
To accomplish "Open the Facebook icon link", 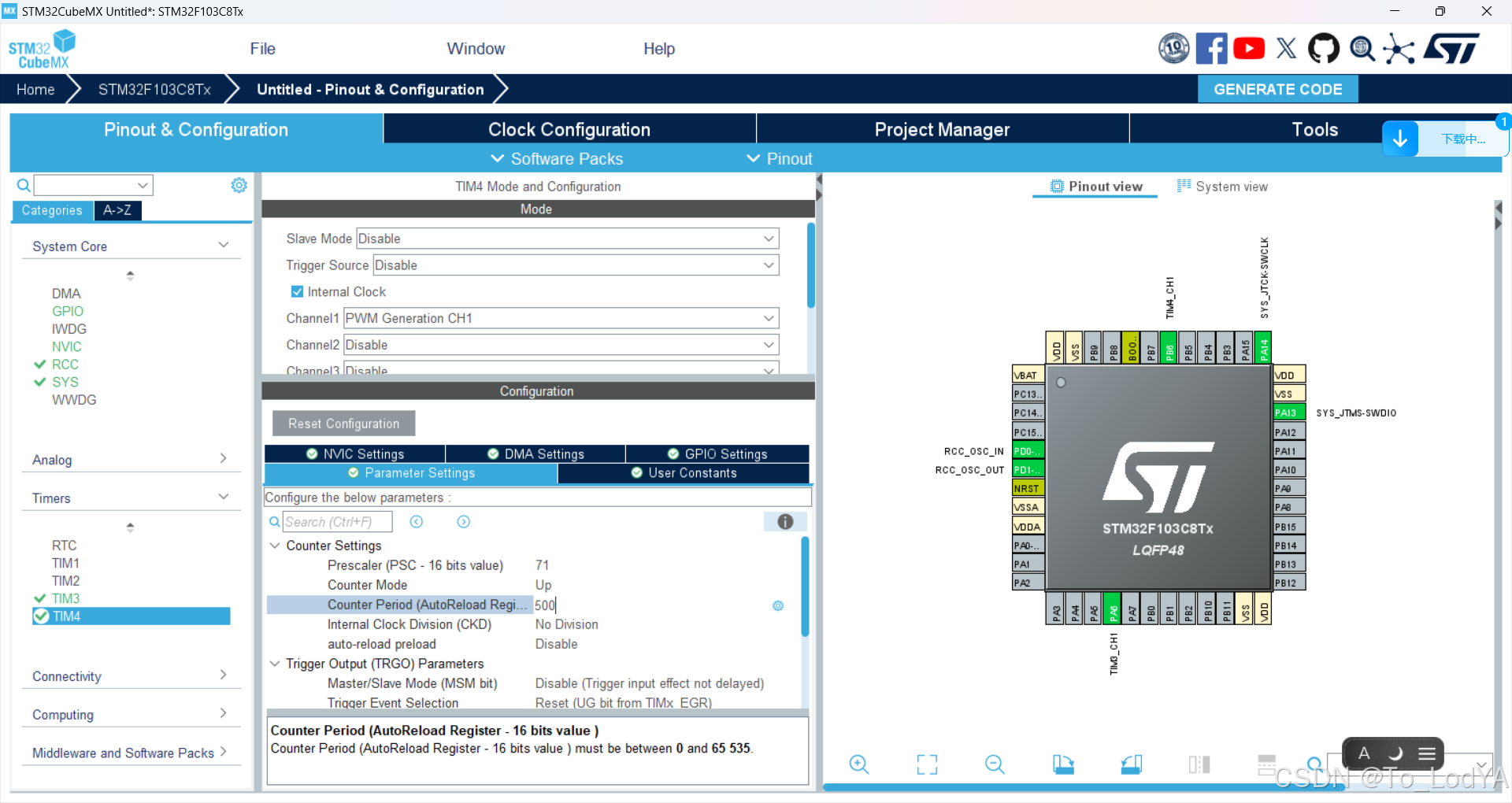I will click(x=1211, y=48).
